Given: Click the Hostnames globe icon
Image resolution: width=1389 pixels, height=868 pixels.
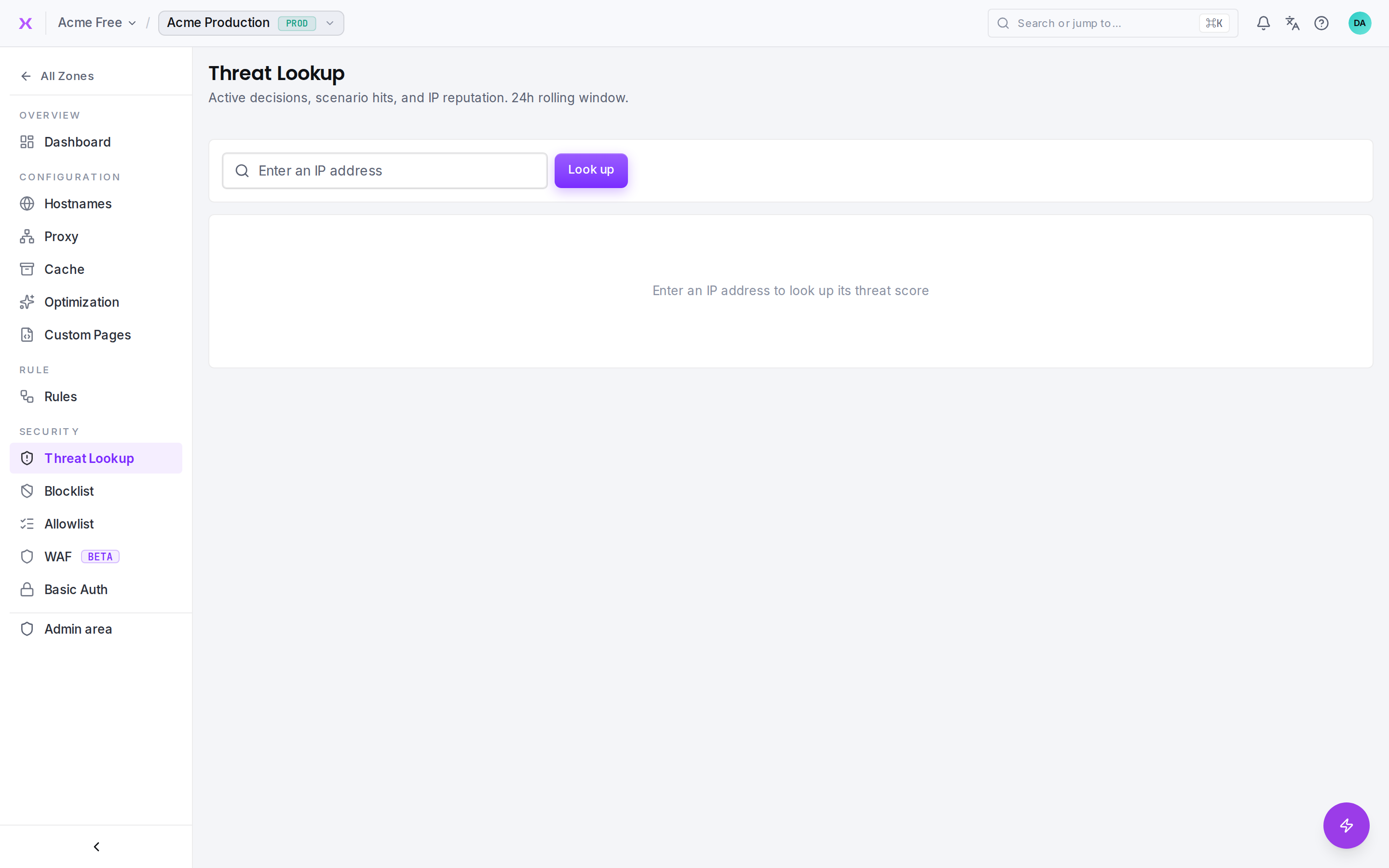Looking at the screenshot, I should [x=27, y=204].
